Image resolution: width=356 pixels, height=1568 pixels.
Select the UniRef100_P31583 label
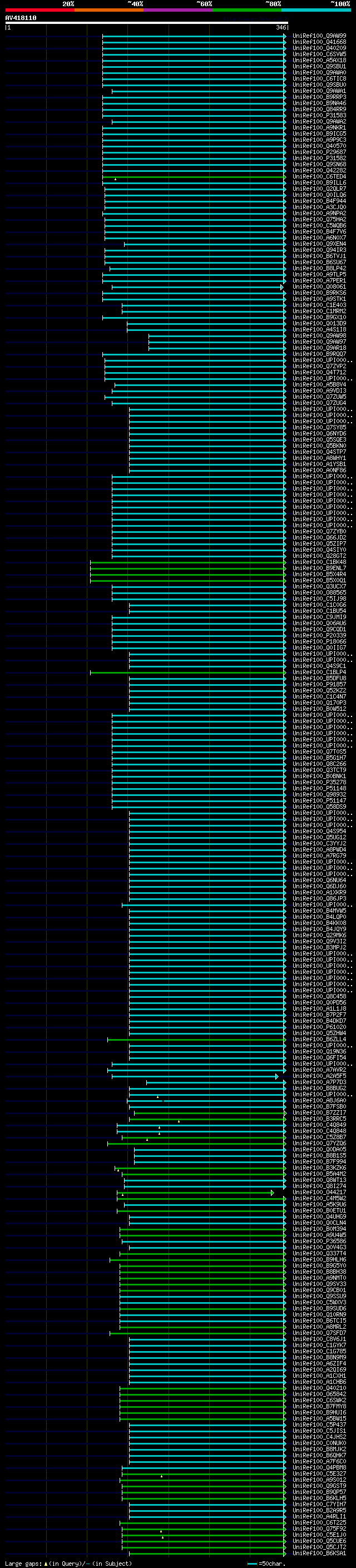pyautogui.click(x=319, y=116)
